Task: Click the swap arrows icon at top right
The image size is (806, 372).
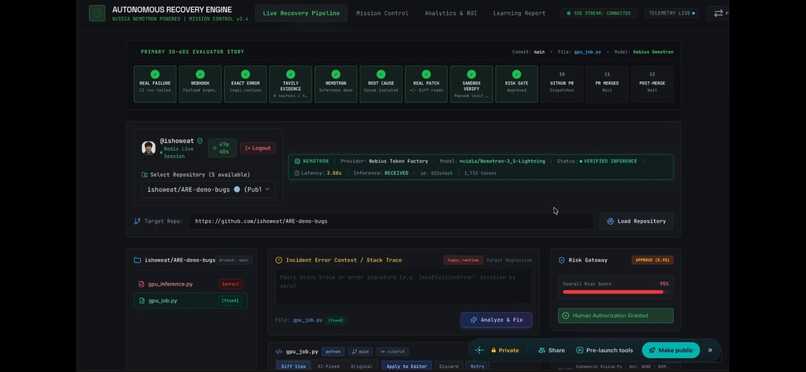Action: [719, 13]
